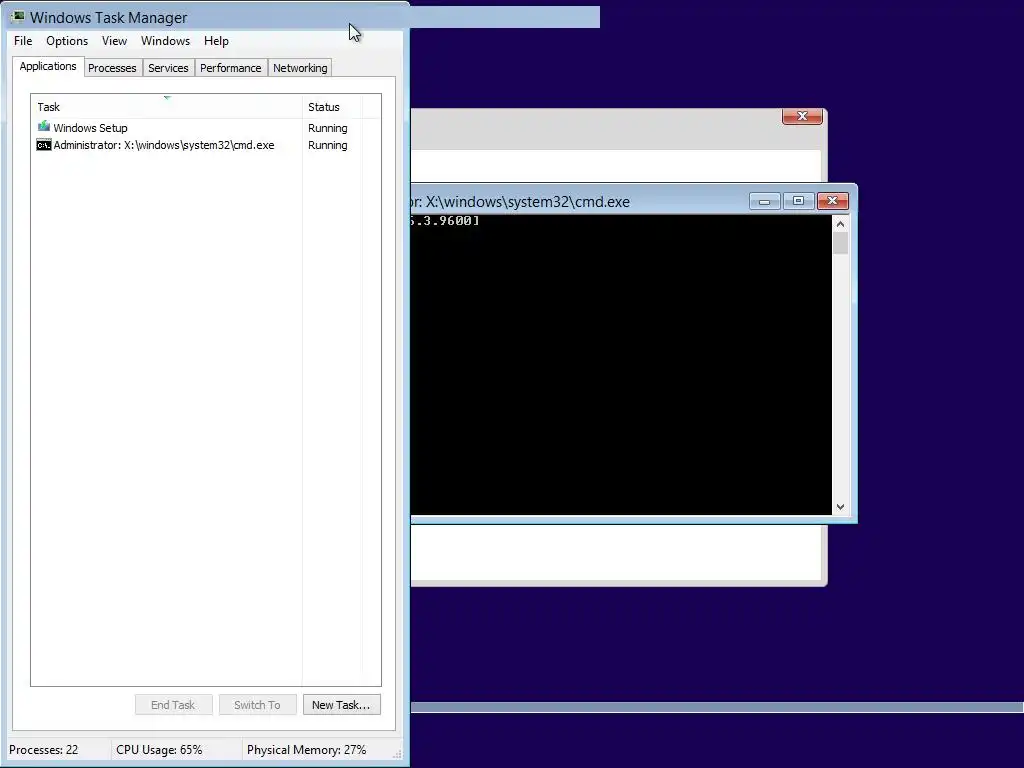Screen dimensions: 1024x768
Task: Click the Running status of Windows Setup
Action: (328, 128)
